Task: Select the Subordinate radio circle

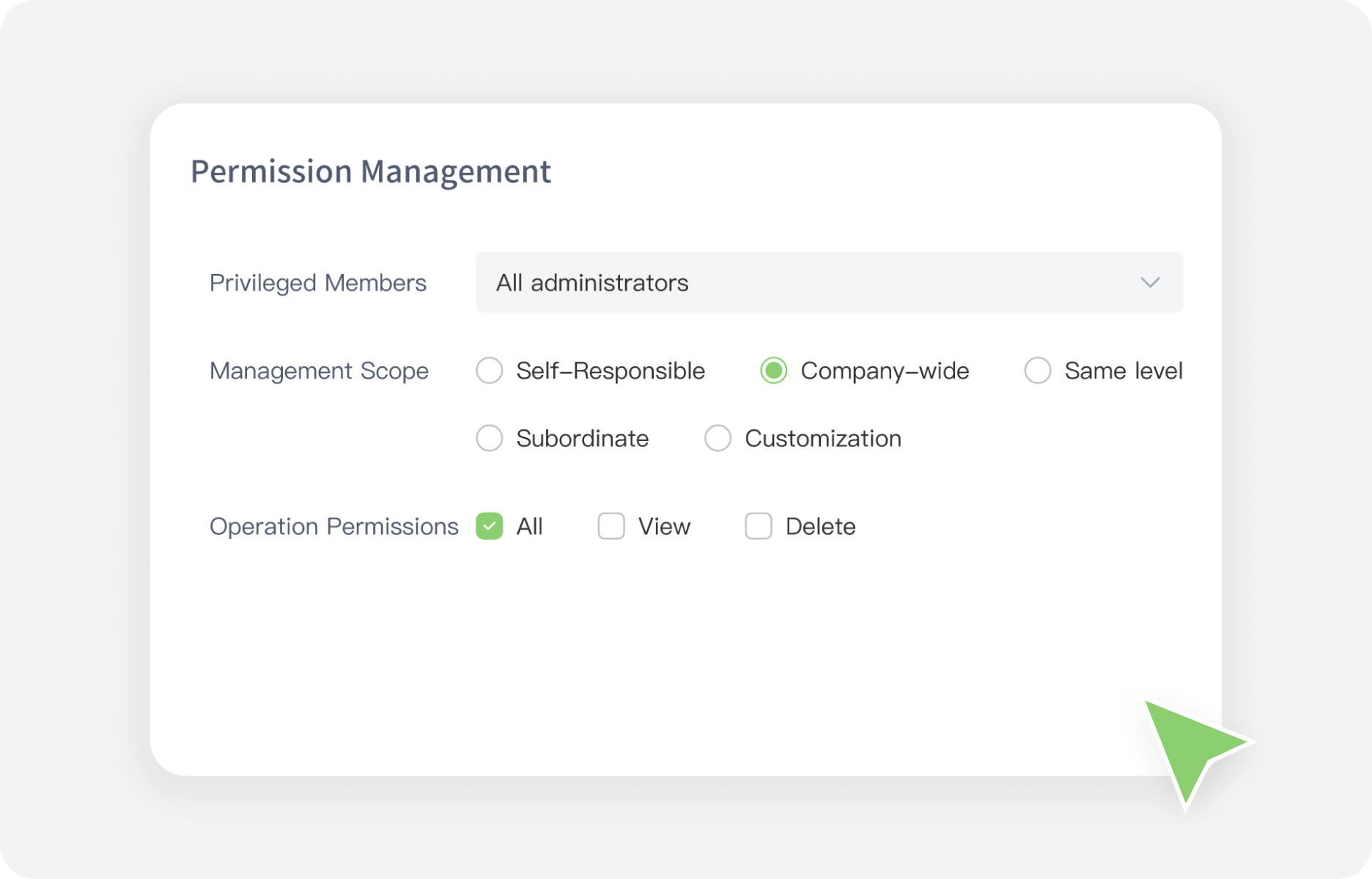Action: pyautogui.click(x=489, y=438)
